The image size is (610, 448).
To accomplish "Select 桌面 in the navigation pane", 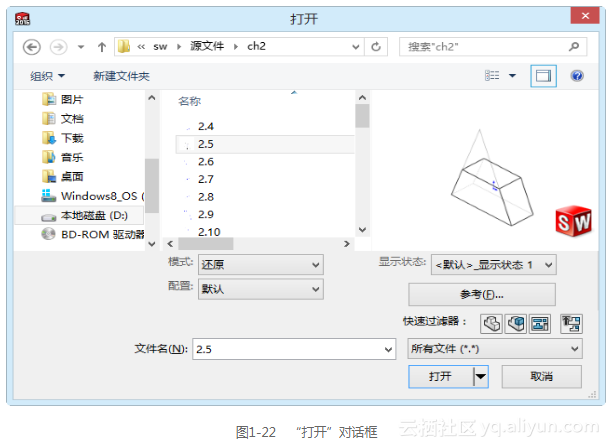I will point(63,177).
